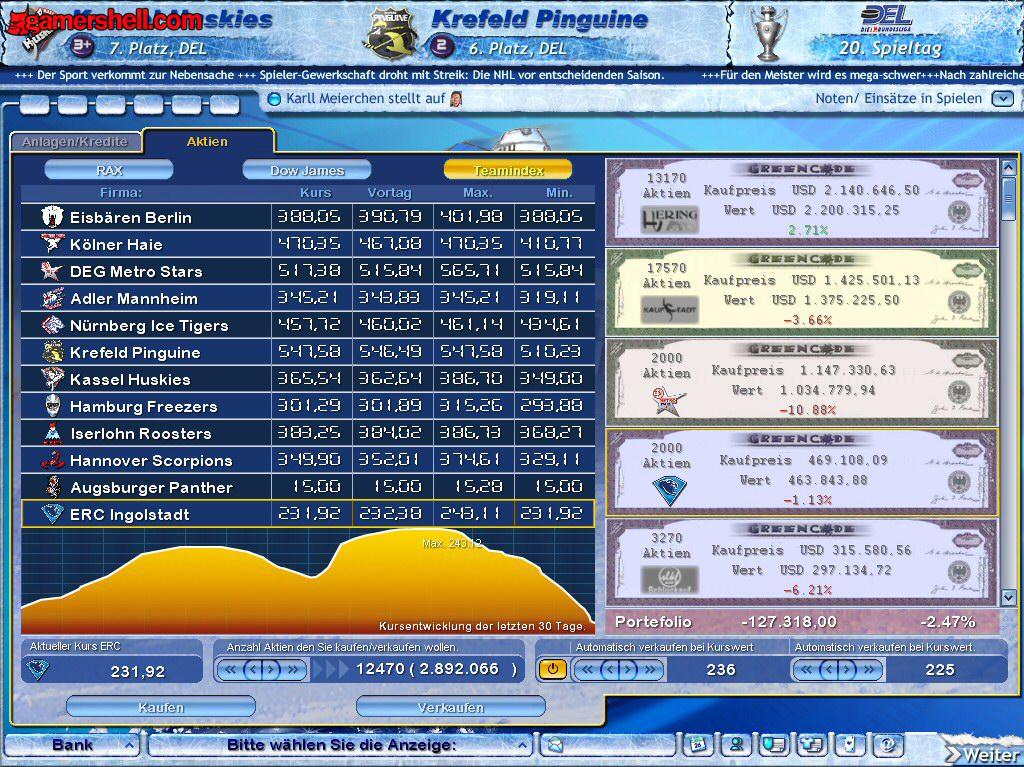Switch to the Anlagen/Kredite tab

[75, 142]
